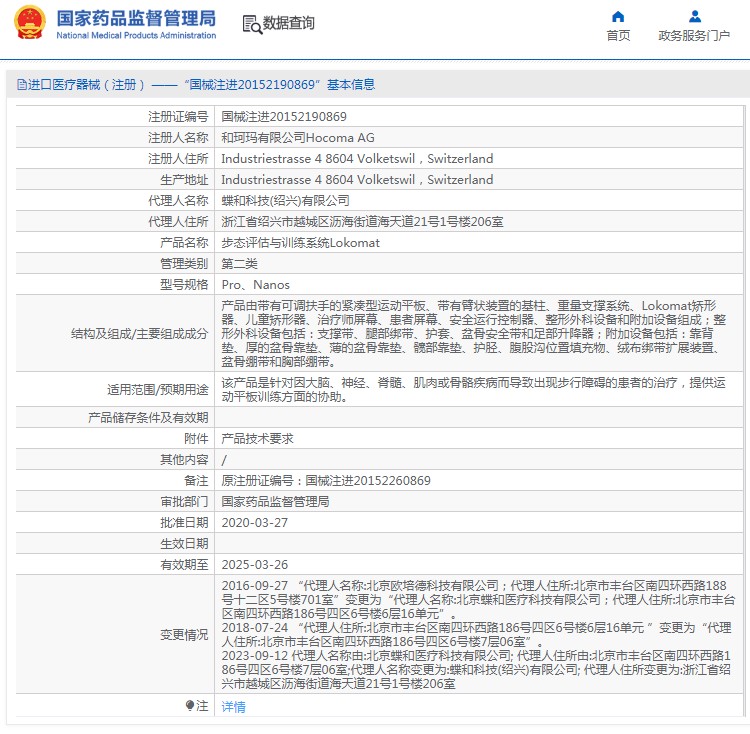Click the 2023-09-12 change record

(x=476, y=669)
